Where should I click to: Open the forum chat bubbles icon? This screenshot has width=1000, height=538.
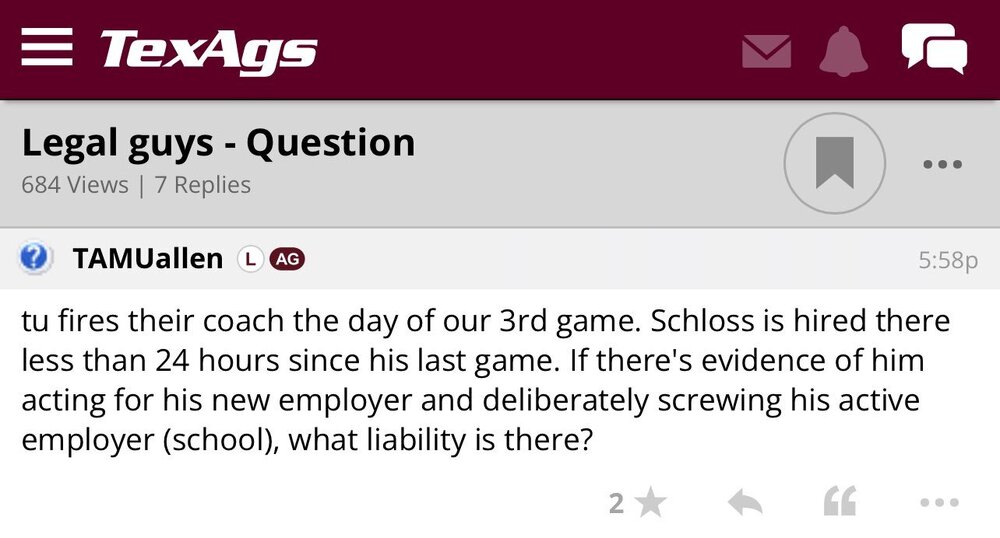click(x=933, y=48)
